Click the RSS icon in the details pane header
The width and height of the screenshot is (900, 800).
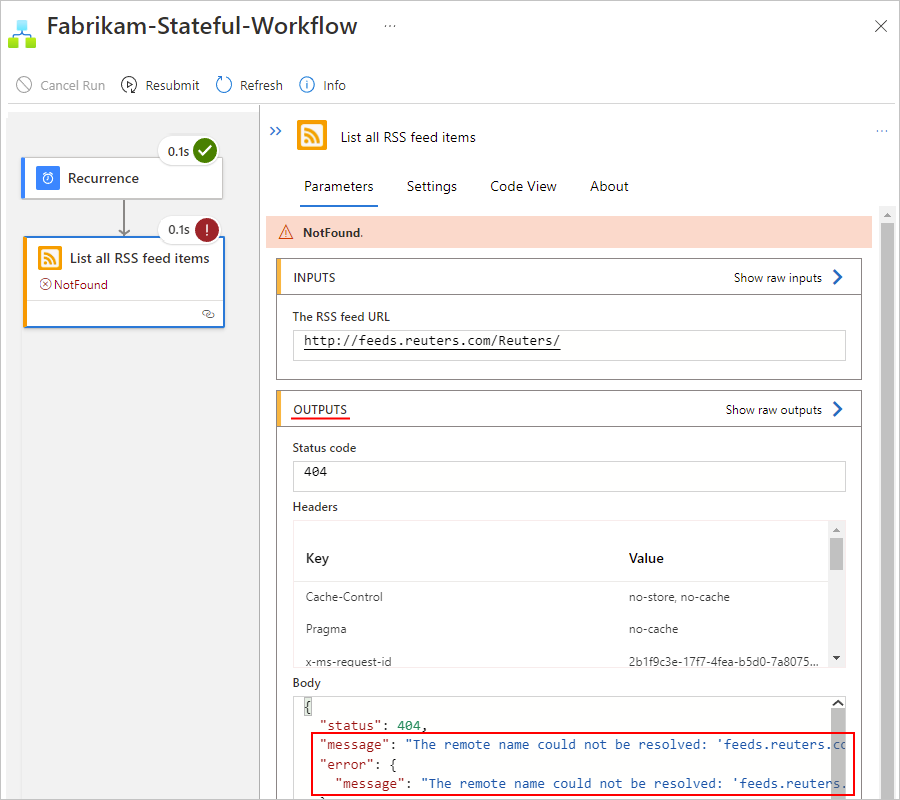312,135
